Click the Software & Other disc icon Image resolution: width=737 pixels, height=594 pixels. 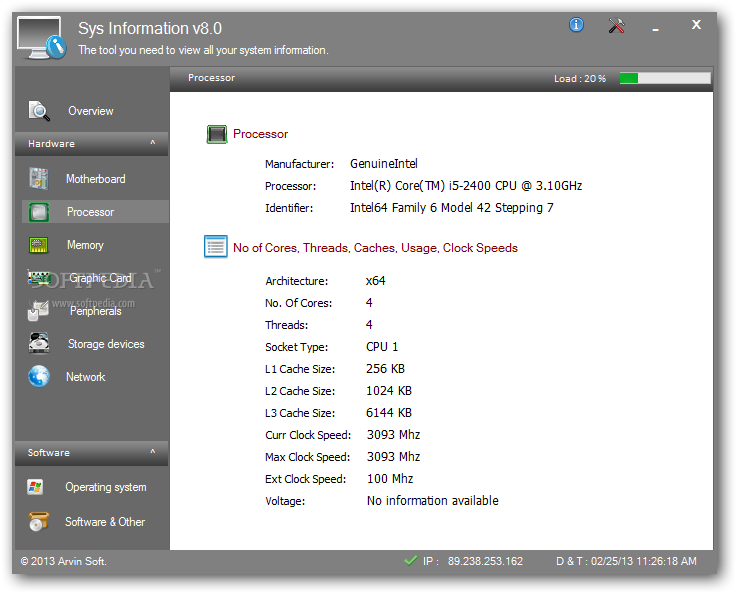pos(38,522)
